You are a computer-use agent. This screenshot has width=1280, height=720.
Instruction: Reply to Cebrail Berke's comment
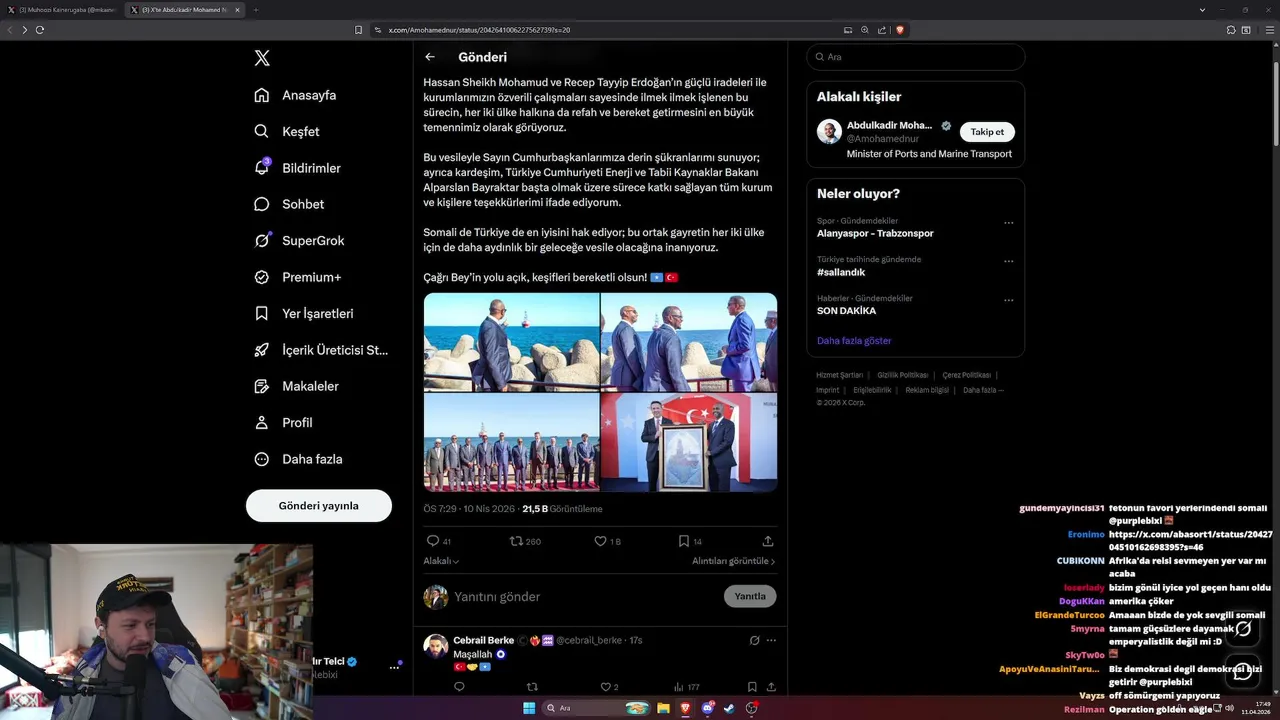(x=459, y=687)
